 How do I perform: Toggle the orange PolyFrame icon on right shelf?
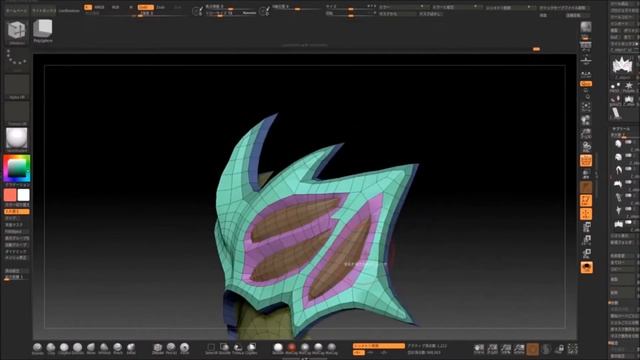586,200
